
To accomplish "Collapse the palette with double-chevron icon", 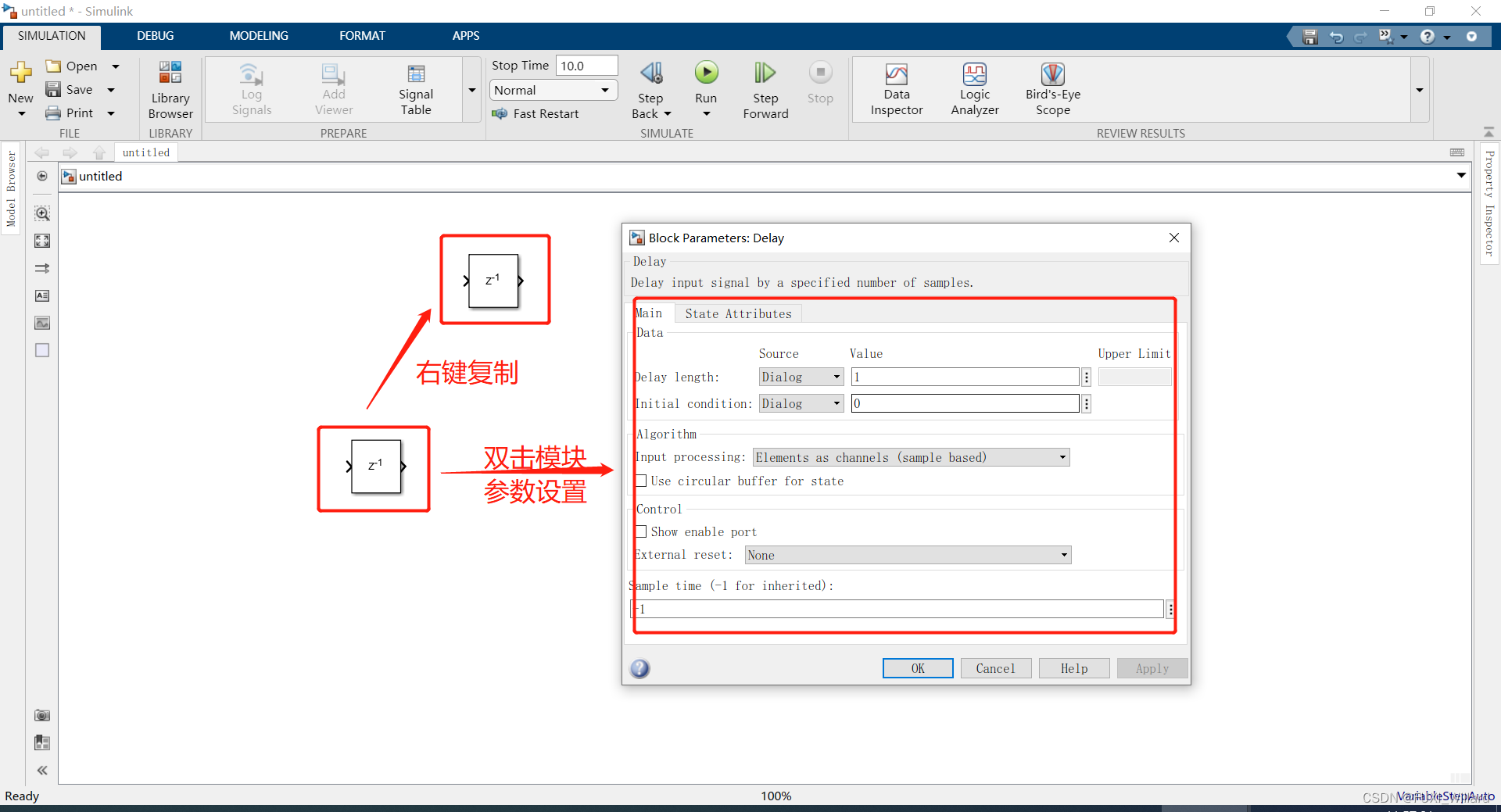I will tap(42, 771).
